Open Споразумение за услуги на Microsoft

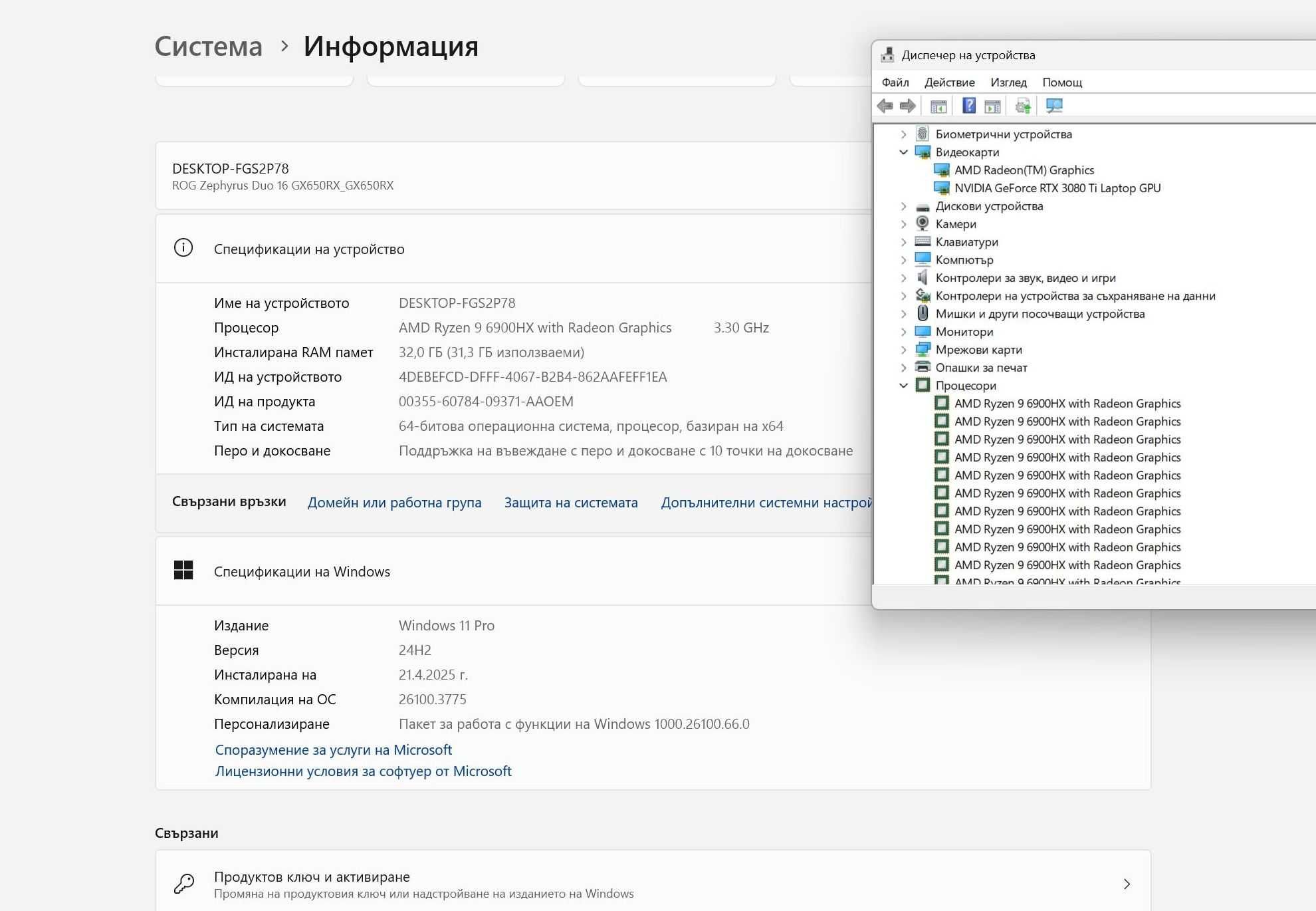pyautogui.click(x=333, y=749)
